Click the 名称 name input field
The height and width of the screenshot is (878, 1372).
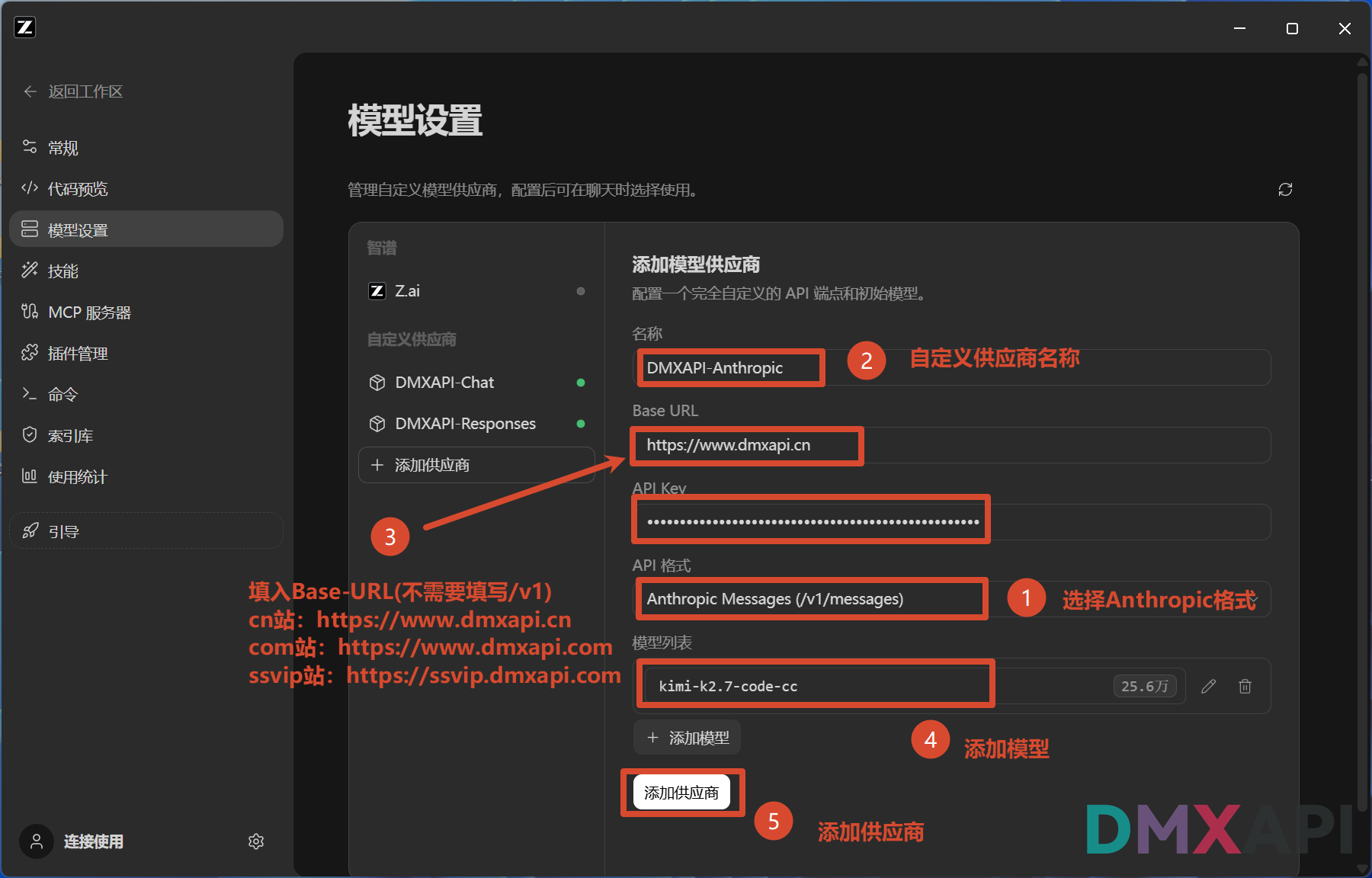click(x=951, y=367)
